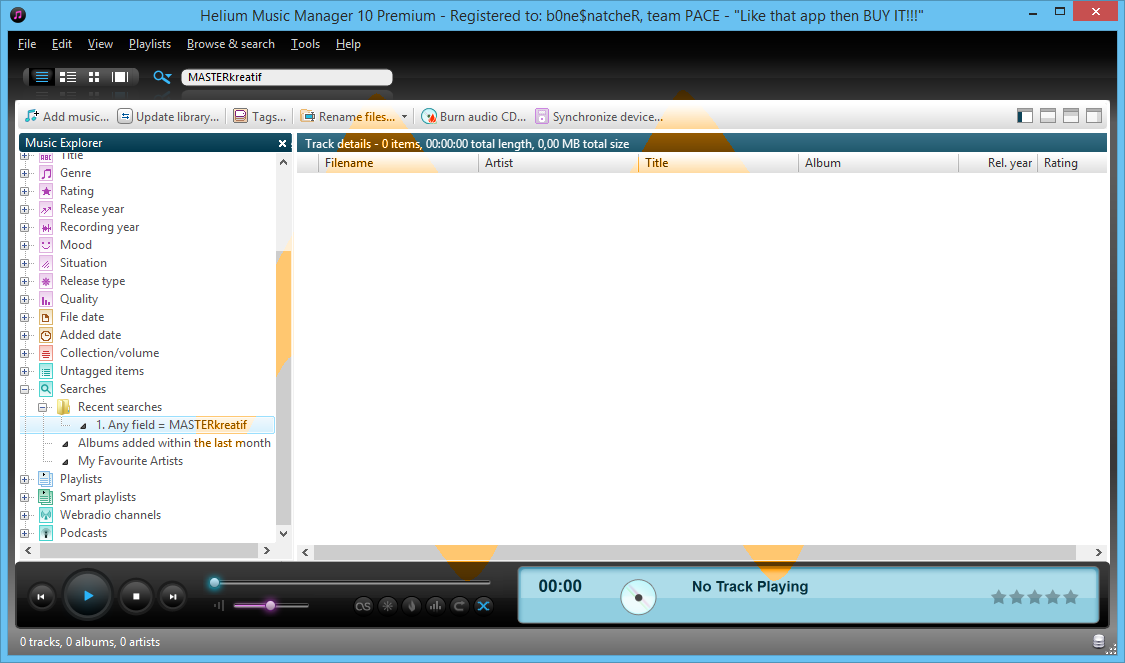Collapse the Searches tree node
The width and height of the screenshot is (1125, 663).
[x=24, y=389]
